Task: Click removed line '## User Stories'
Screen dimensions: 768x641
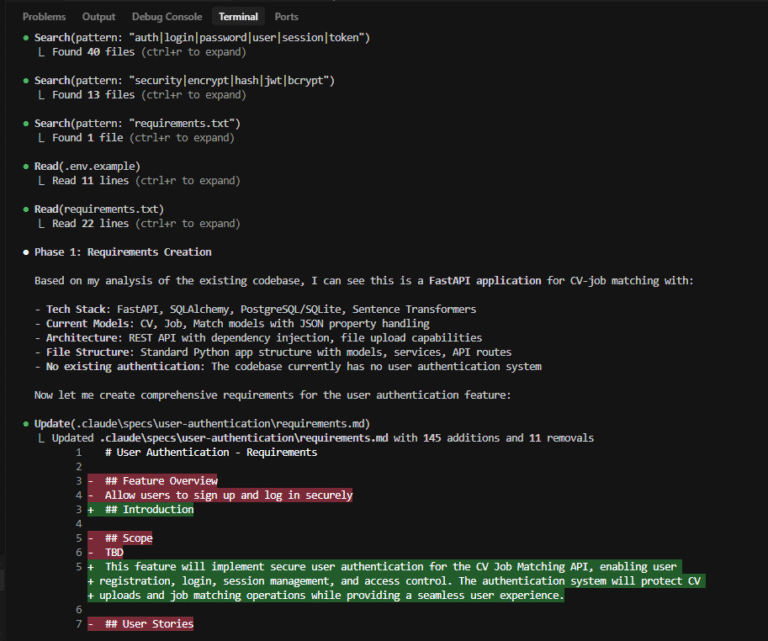Action: point(141,624)
